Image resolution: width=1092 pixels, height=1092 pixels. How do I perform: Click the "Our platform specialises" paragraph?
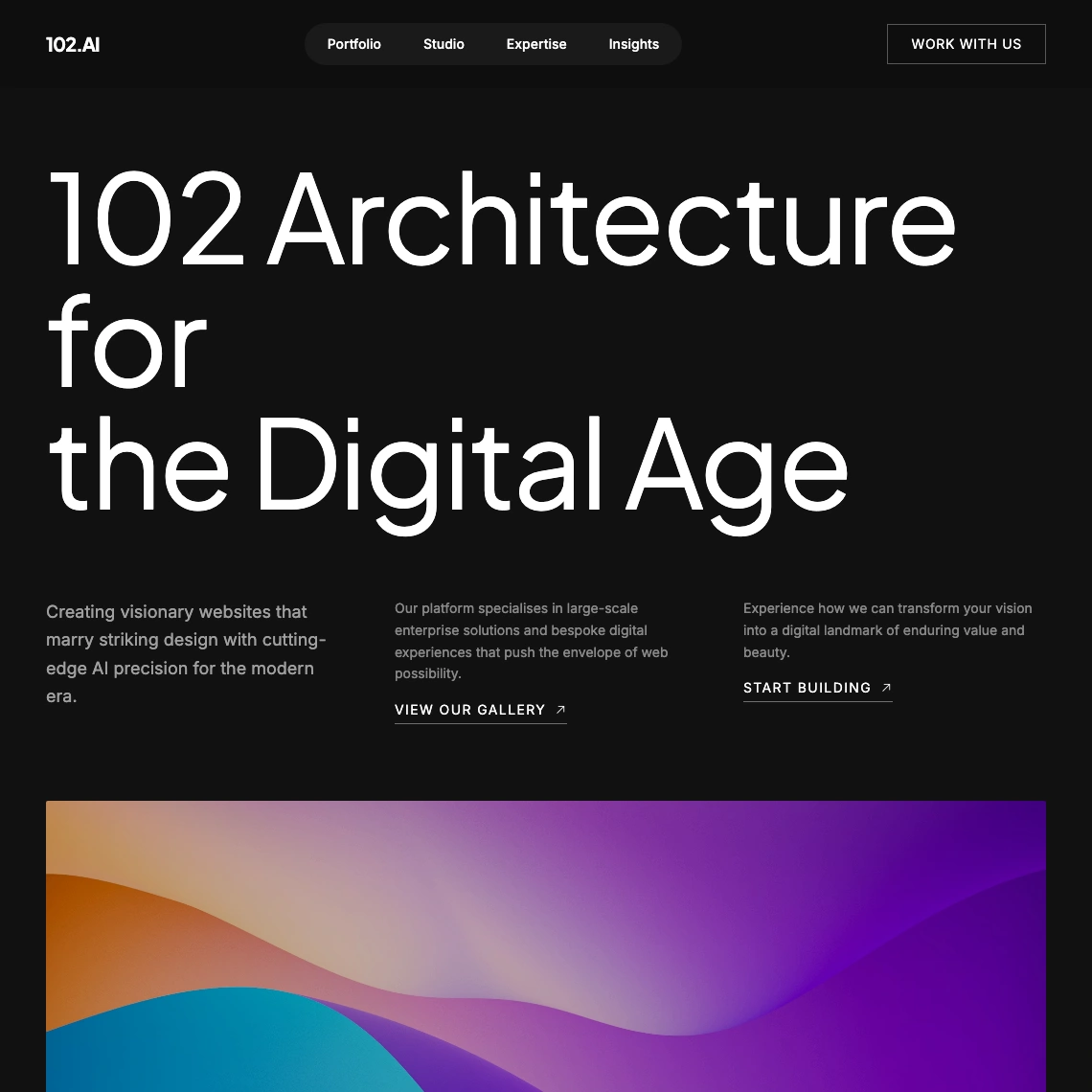pos(532,640)
